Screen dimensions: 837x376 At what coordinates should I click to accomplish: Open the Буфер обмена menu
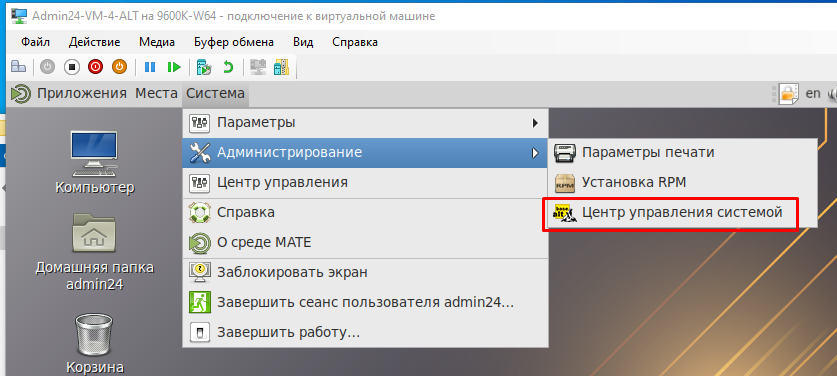click(234, 42)
